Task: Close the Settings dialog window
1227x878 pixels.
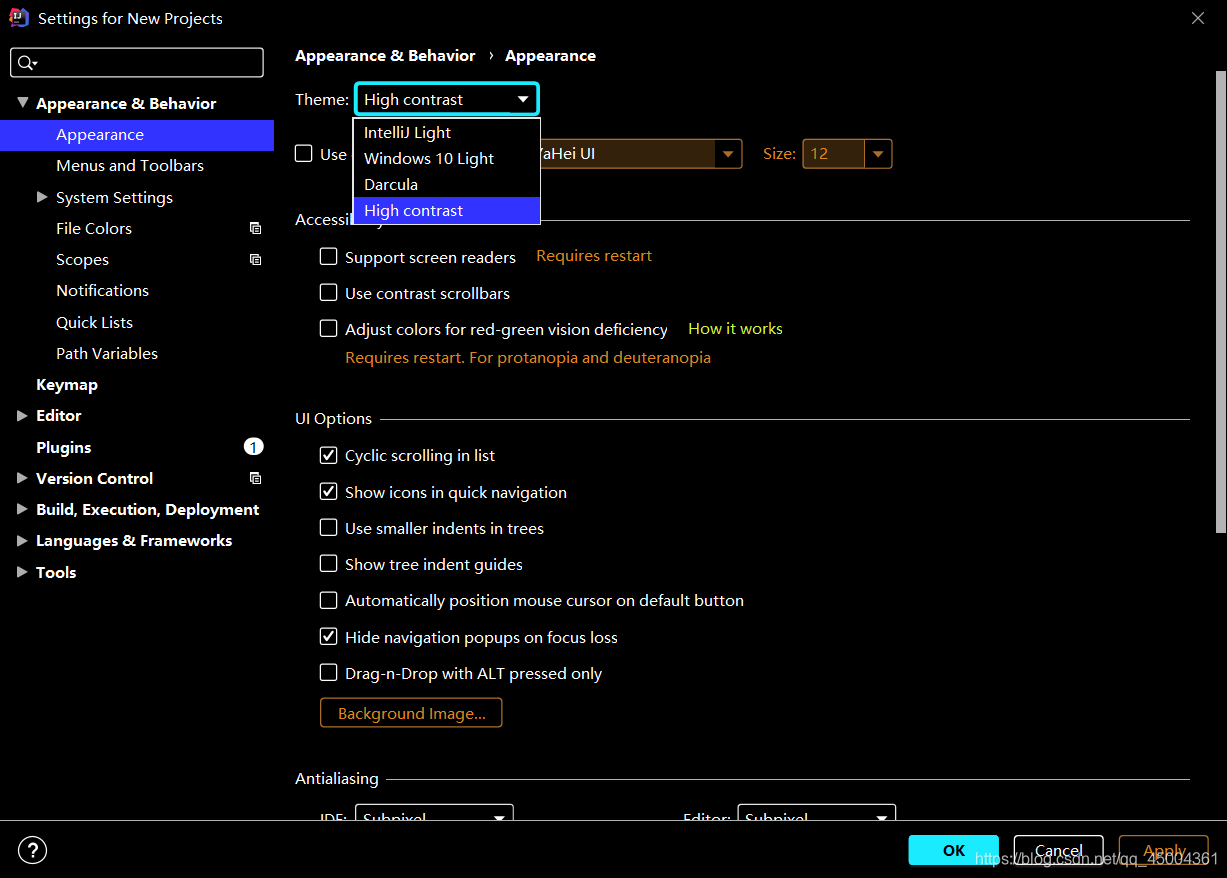Action: tap(1198, 18)
